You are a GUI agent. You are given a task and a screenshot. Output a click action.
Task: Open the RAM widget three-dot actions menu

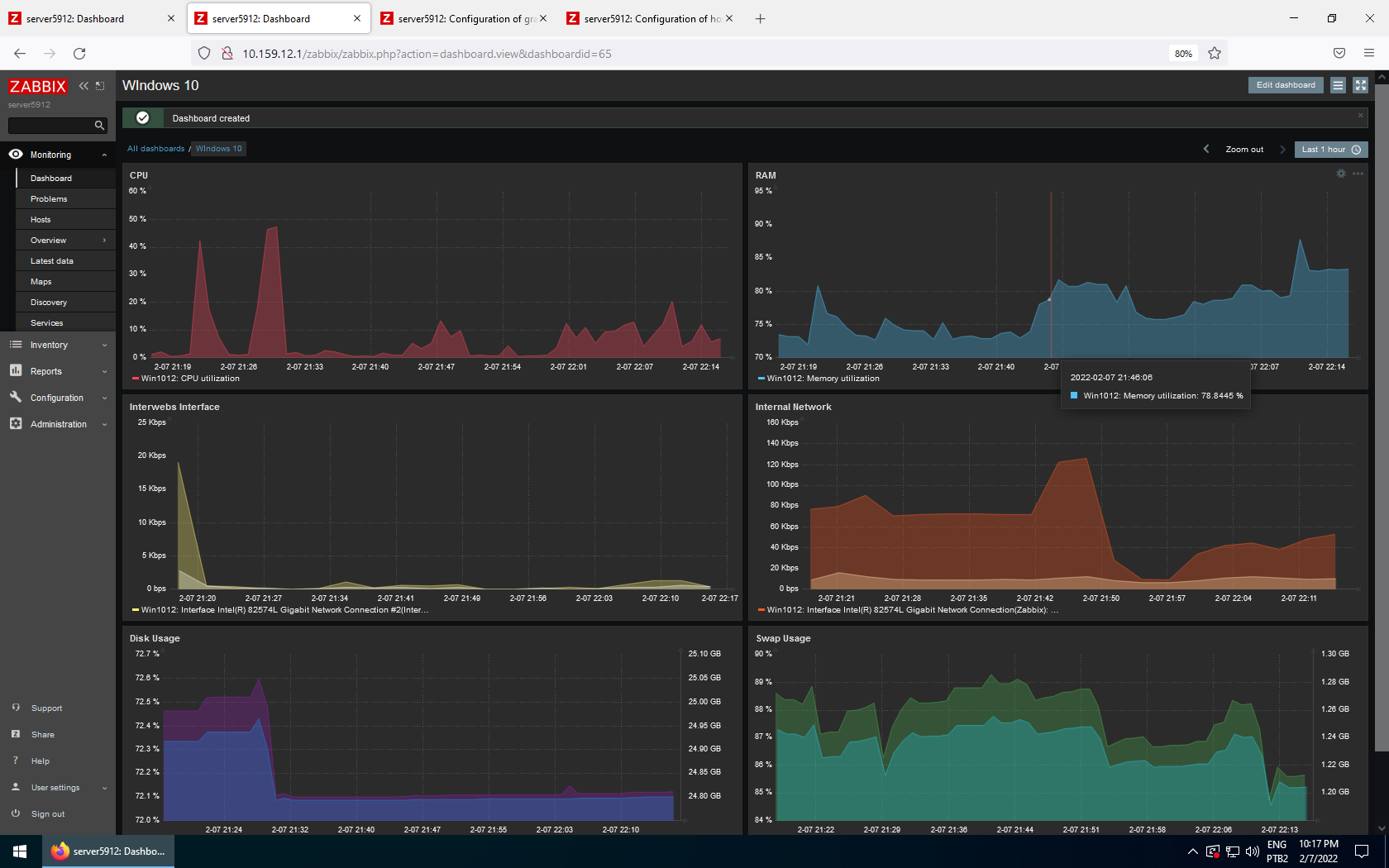point(1358,174)
